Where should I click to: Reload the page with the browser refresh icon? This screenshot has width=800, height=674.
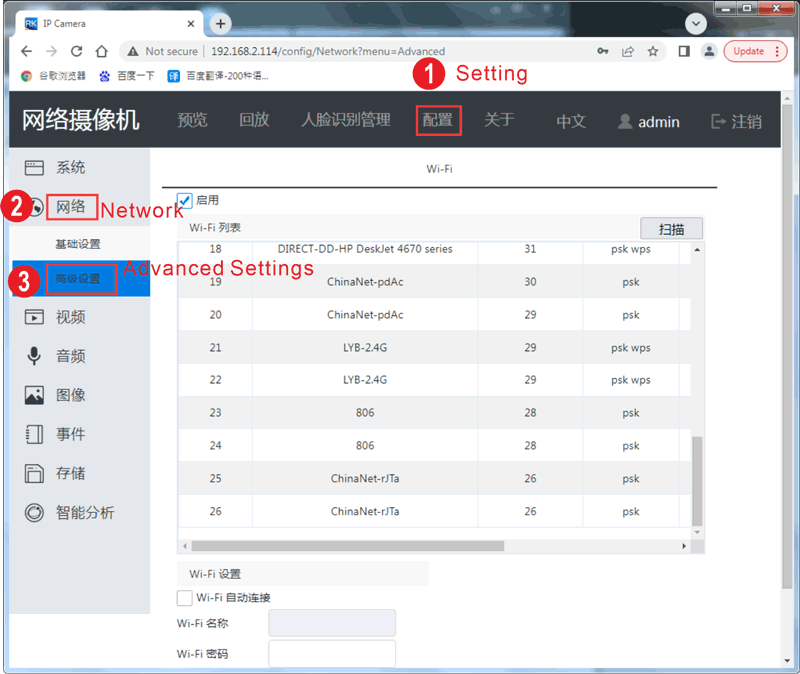(x=77, y=51)
